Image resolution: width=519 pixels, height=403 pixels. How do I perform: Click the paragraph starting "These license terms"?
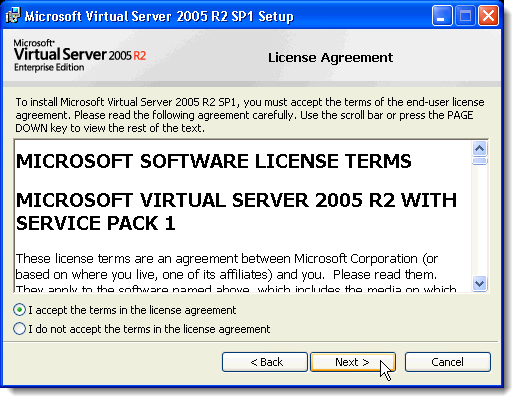236,272
